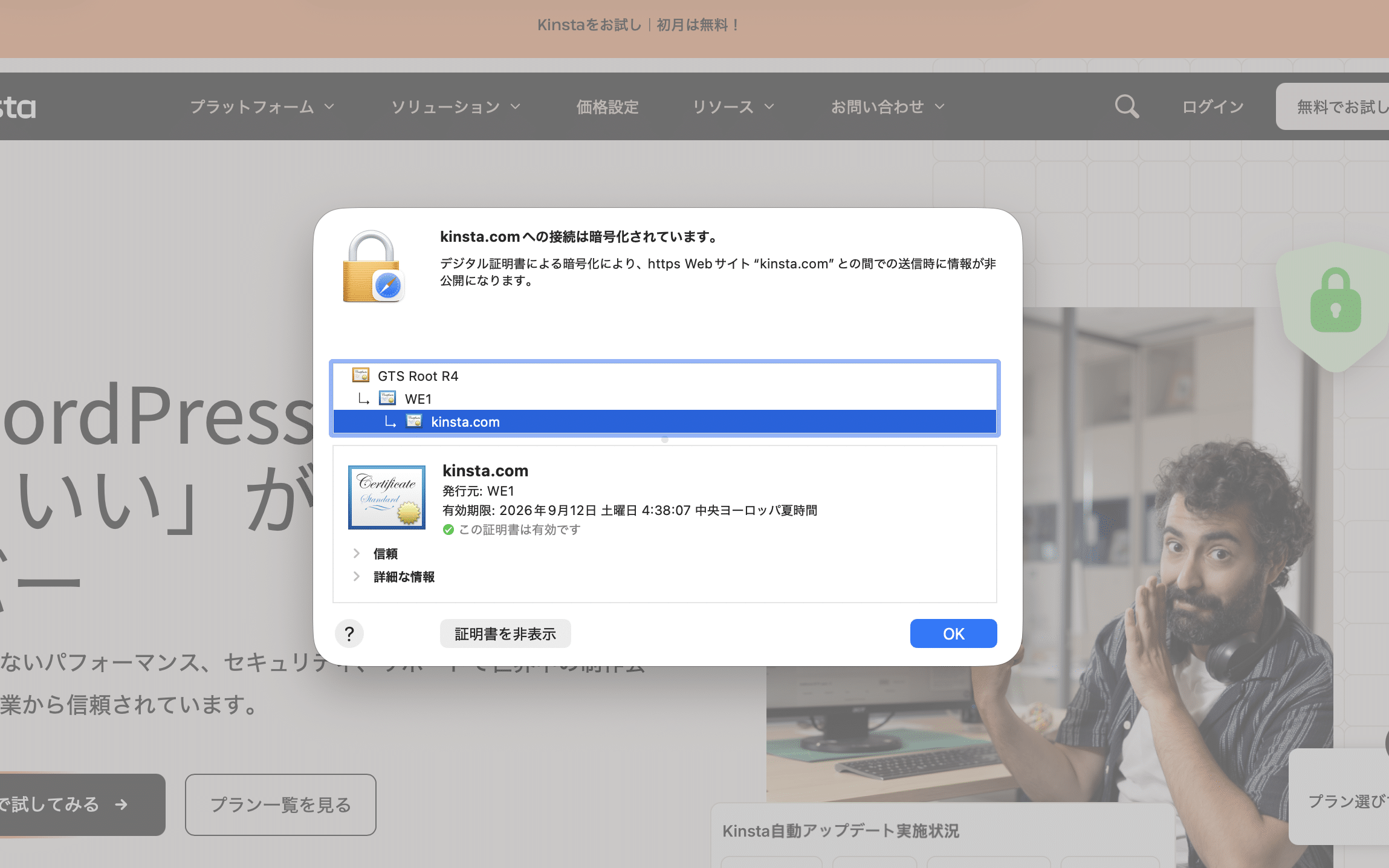Select kinsta.com row in certificate chain
Screen dimensions: 1389x868
tap(664, 422)
